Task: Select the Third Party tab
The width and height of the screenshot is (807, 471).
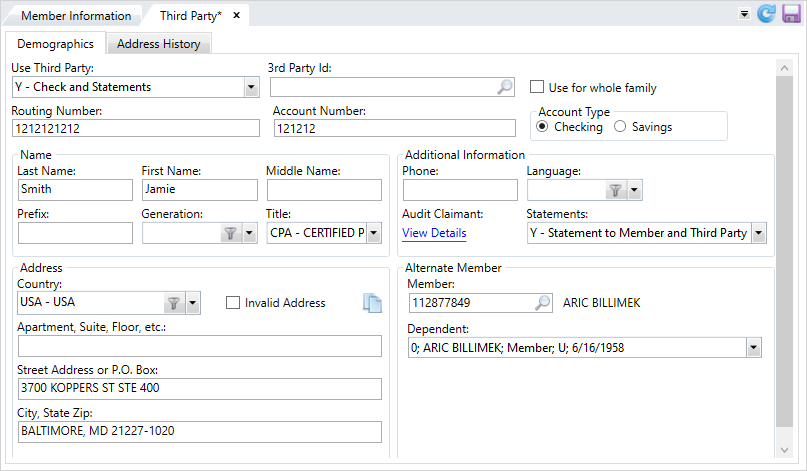Action: click(190, 15)
